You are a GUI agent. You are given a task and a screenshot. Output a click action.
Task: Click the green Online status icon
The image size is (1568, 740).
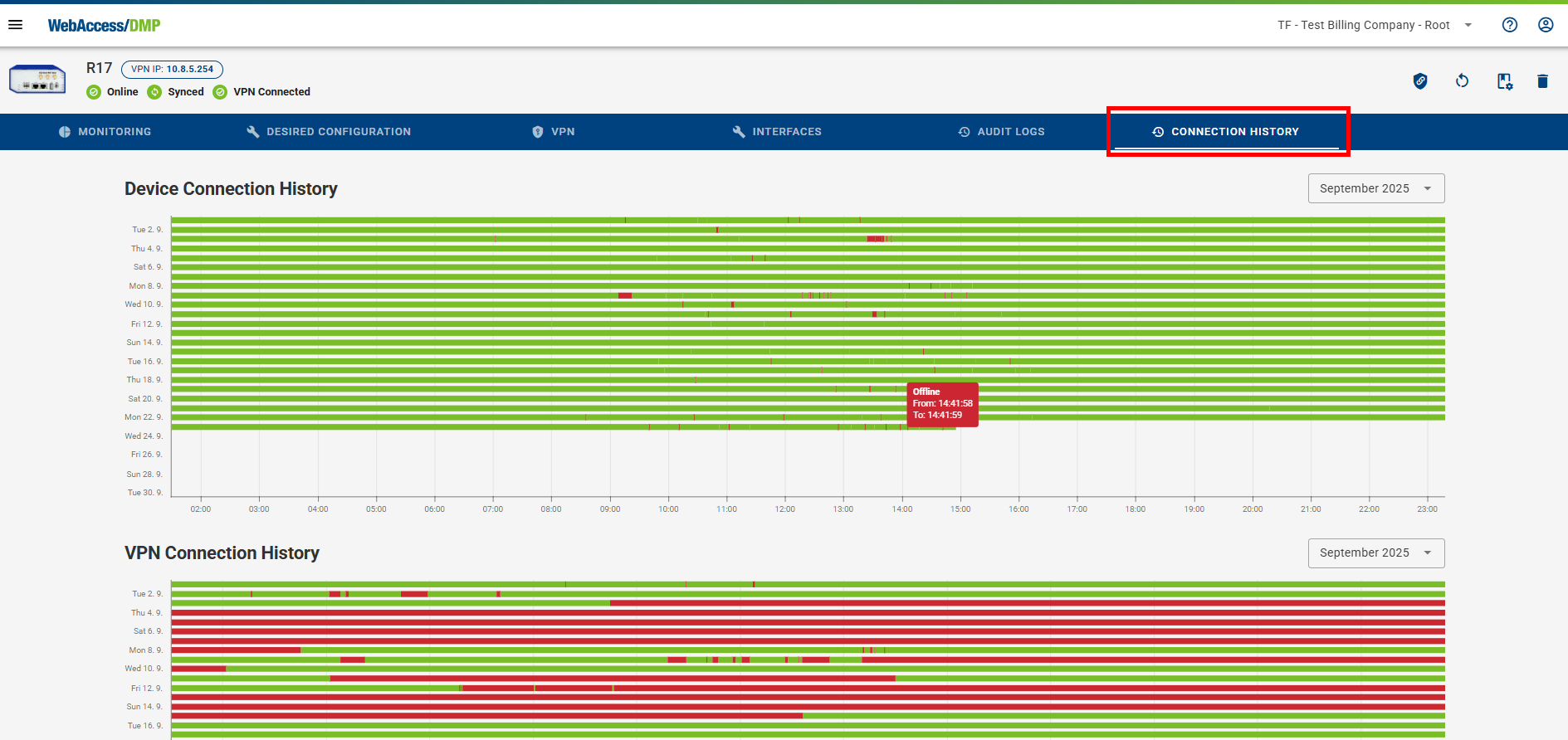click(94, 92)
